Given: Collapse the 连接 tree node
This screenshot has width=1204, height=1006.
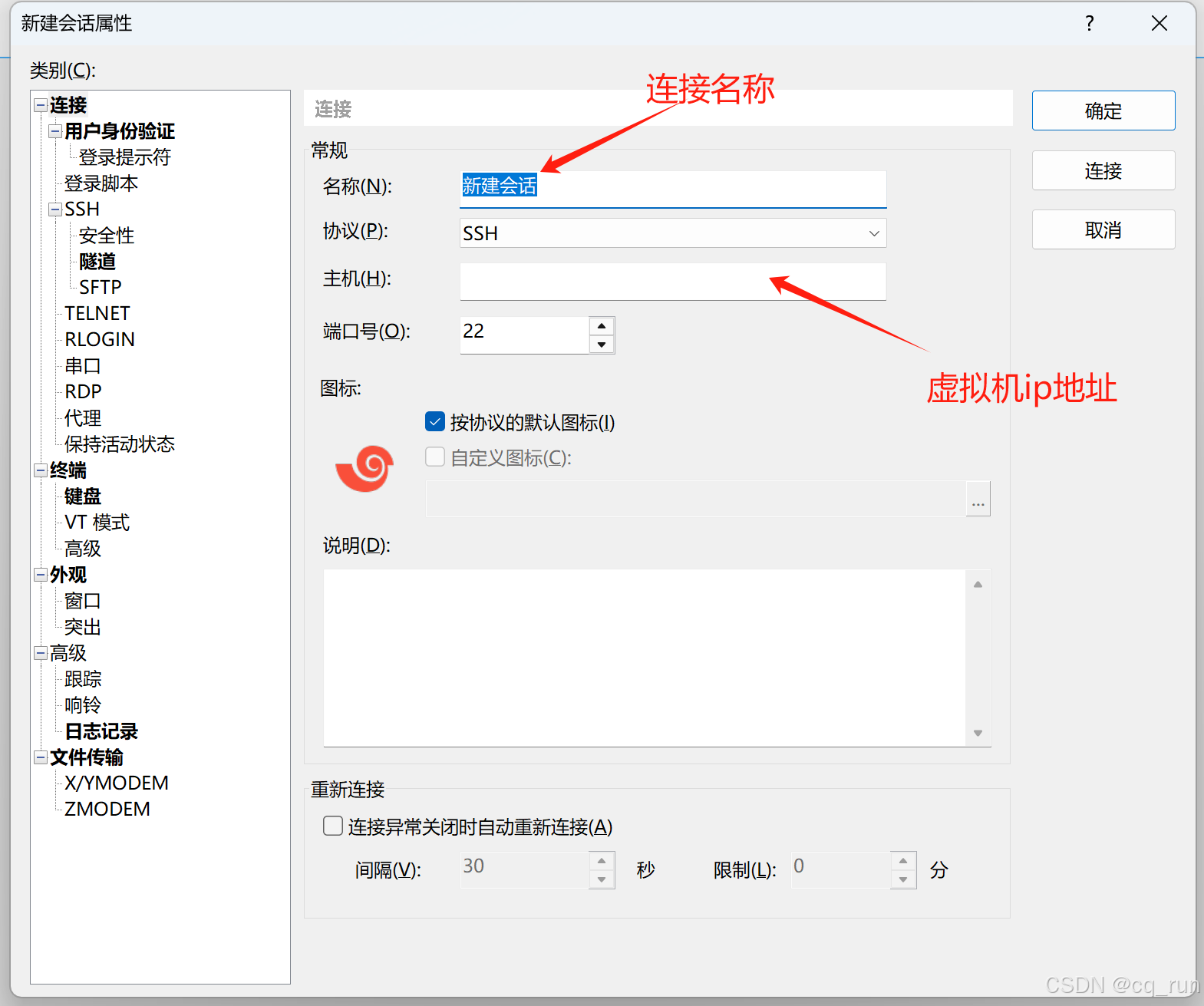Looking at the screenshot, I should pyautogui.click(x=40, y=104).
